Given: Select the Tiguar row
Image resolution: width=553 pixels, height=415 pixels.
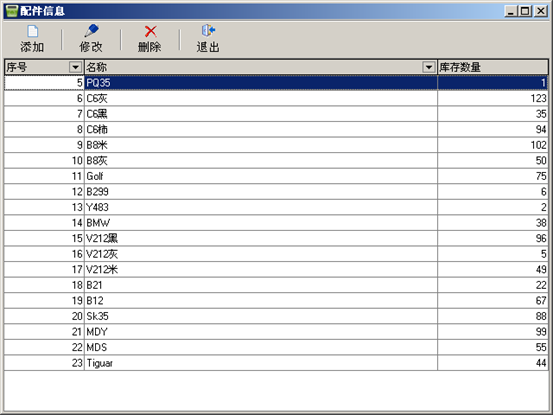Looking at the screenshot, I should tap(276, 363).
